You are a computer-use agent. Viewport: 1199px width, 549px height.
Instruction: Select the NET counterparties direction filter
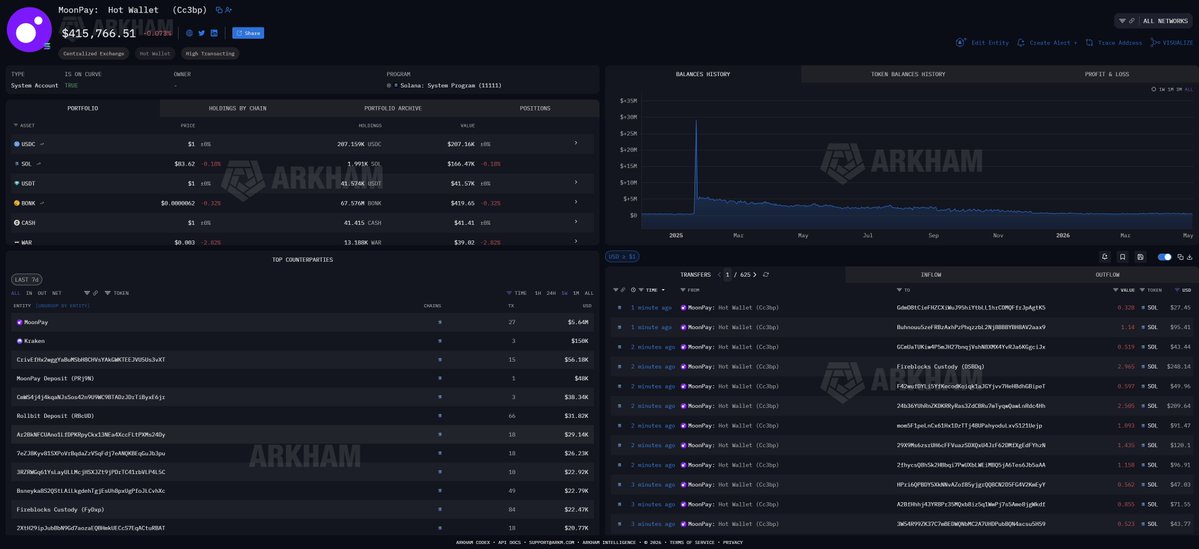pyautogui.click(x=56, y=293)
